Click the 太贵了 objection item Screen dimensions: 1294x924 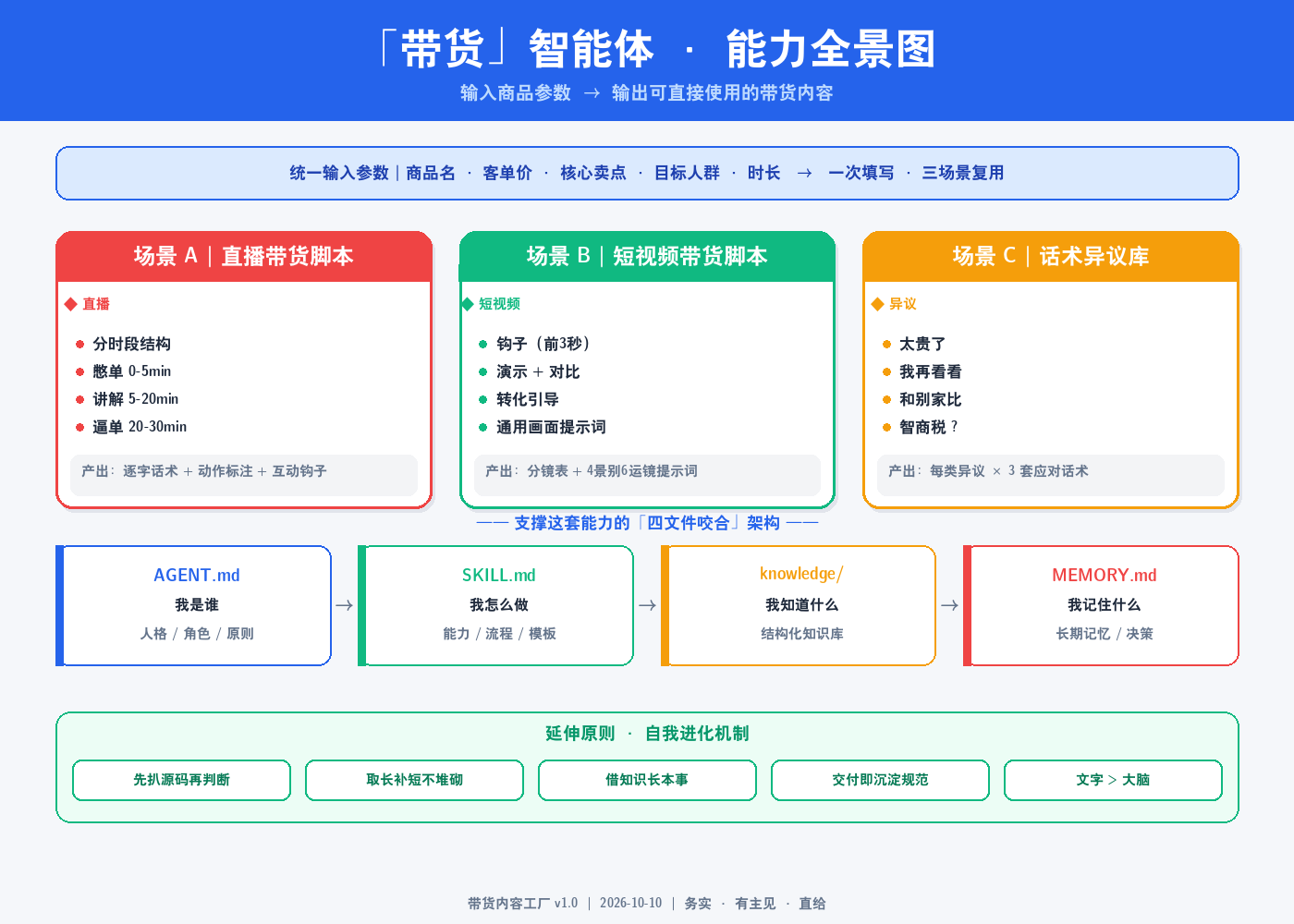(914, 344)
